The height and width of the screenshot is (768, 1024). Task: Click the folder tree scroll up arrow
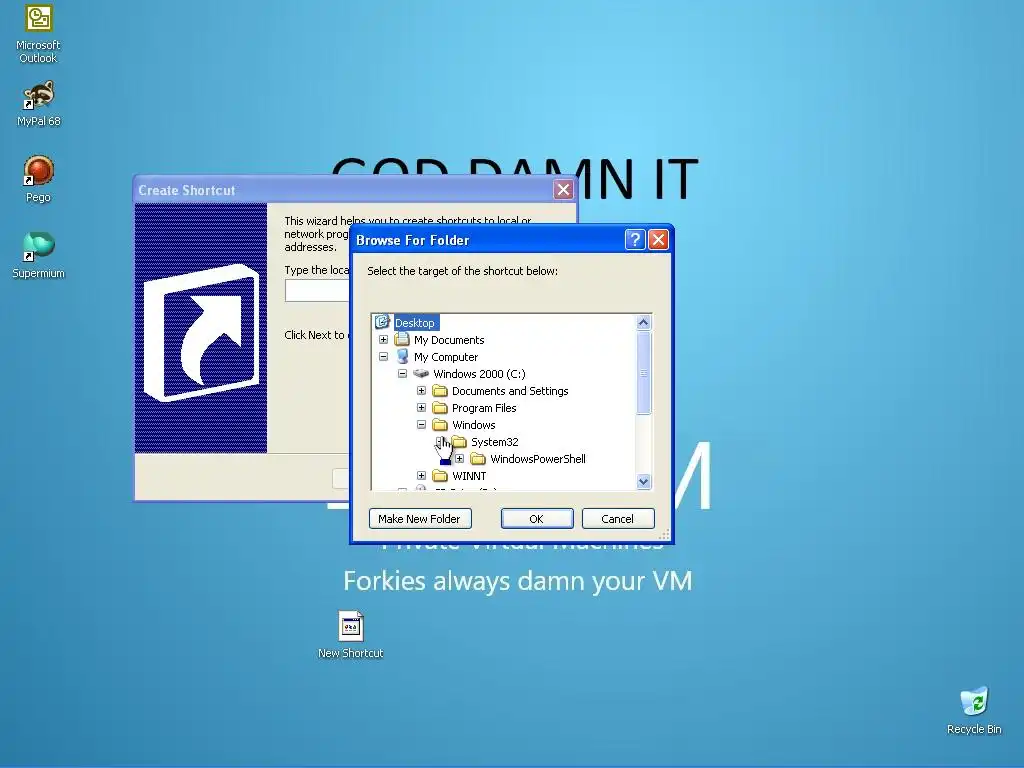[x=643, y=322]
